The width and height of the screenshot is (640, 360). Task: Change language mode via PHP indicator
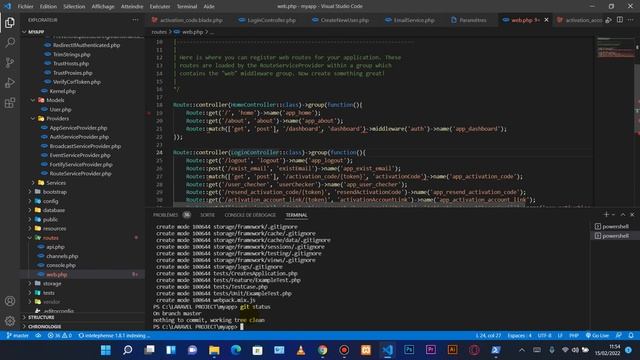[574, 336]
